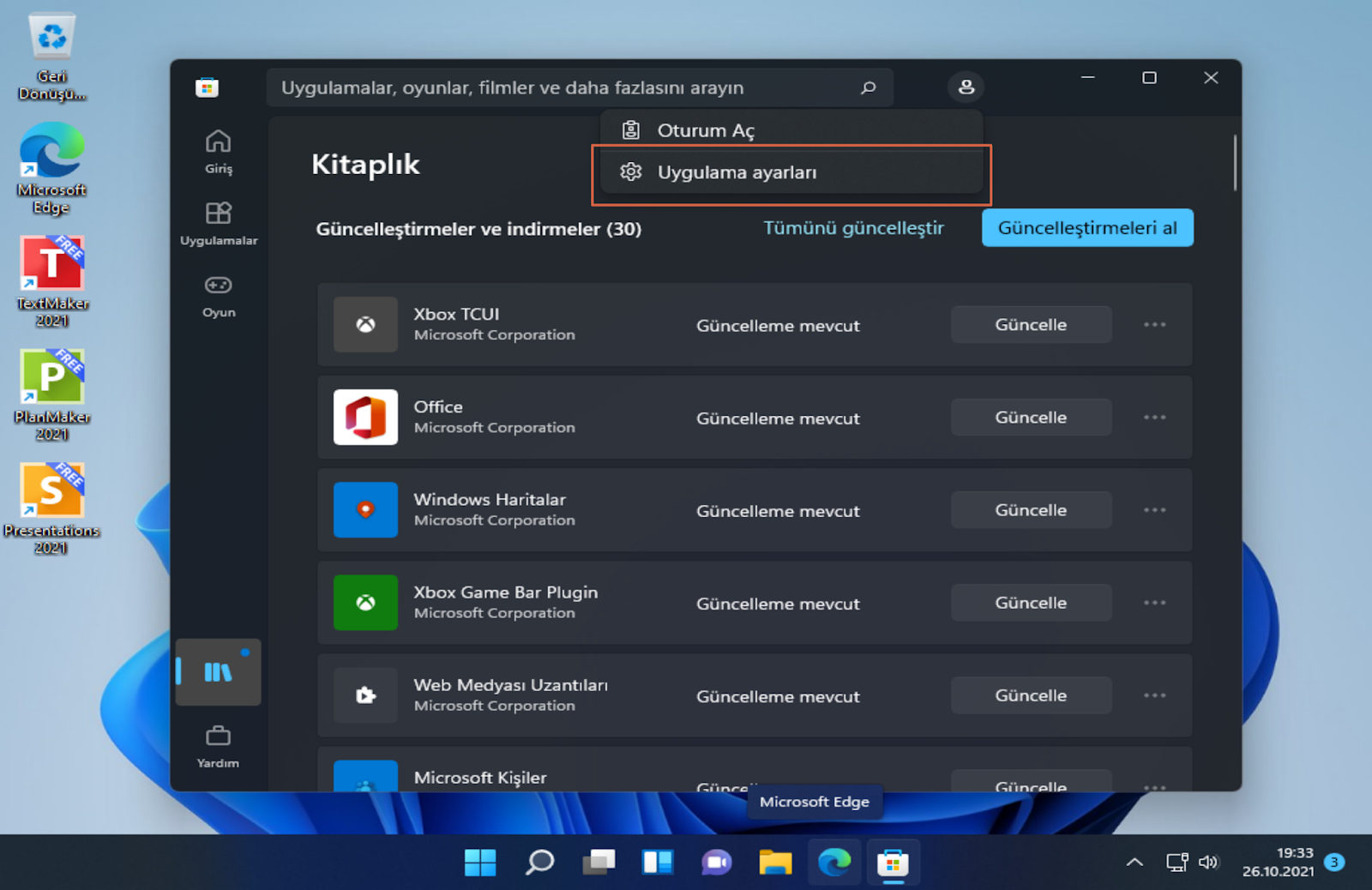Click Güncelleştirmeleri al button
This screenshot has height=890, width=1372.
click(x=1087, y=228)
